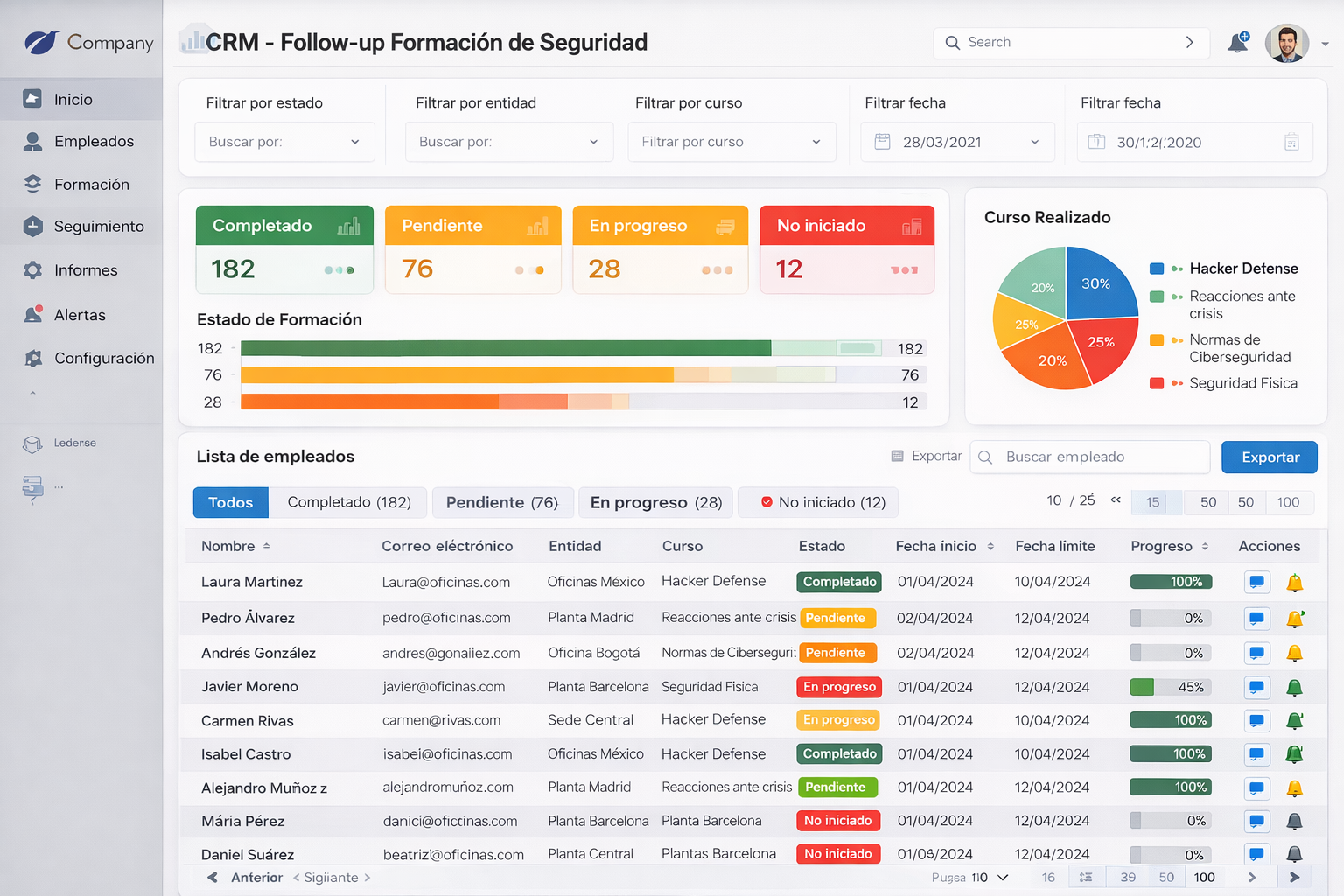The height and width of the screenshot is (896, 1344).
Task: Click the blue Exportar button
Action: pyautogui.click(x=1269, y=458)
